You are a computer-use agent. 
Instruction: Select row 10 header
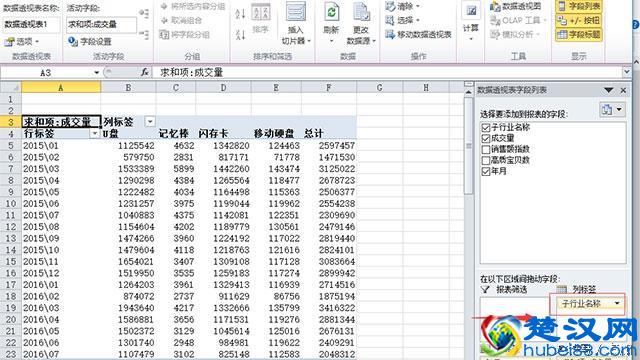click(x=11, y=203)
